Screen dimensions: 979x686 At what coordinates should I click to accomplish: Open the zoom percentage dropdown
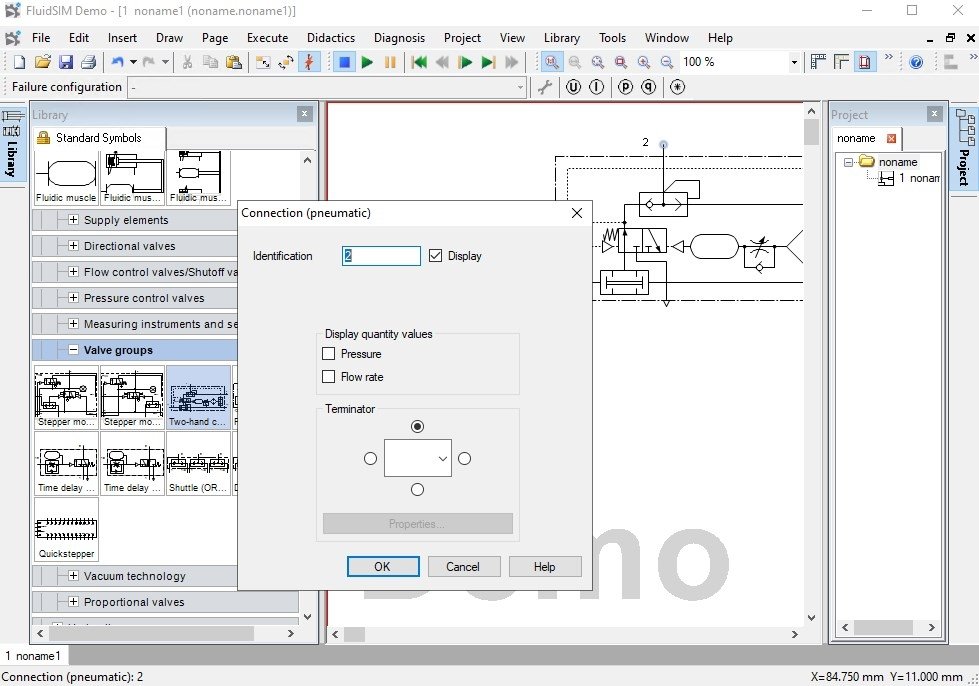pyautogui.click(x=794, y=62)
